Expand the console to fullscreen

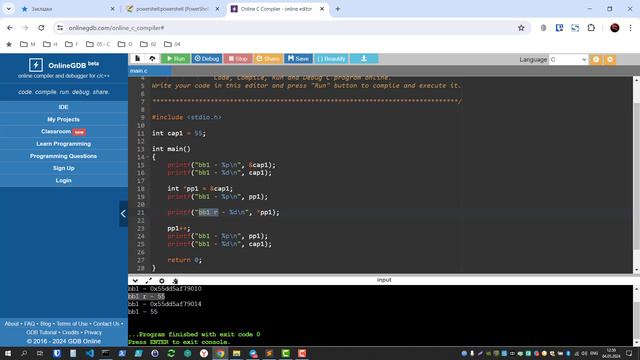point(149,281)
